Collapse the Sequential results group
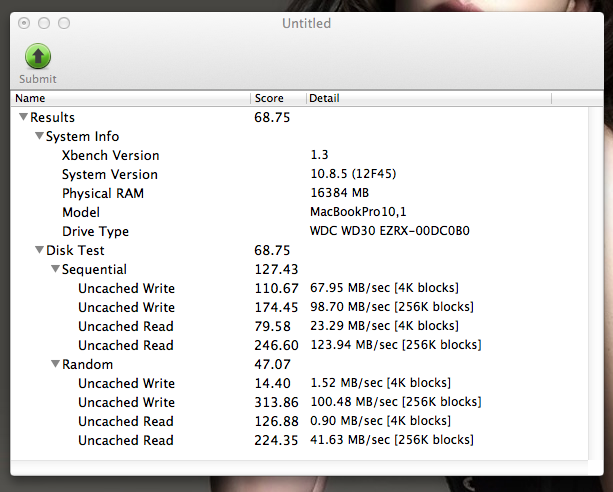 55,270
